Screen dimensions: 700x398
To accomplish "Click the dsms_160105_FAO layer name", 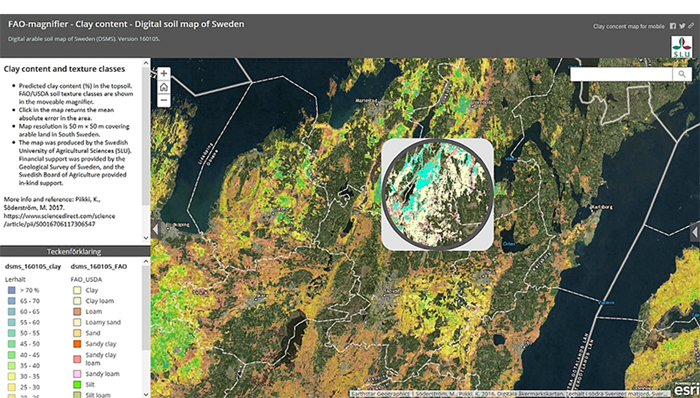I will 99,266.
